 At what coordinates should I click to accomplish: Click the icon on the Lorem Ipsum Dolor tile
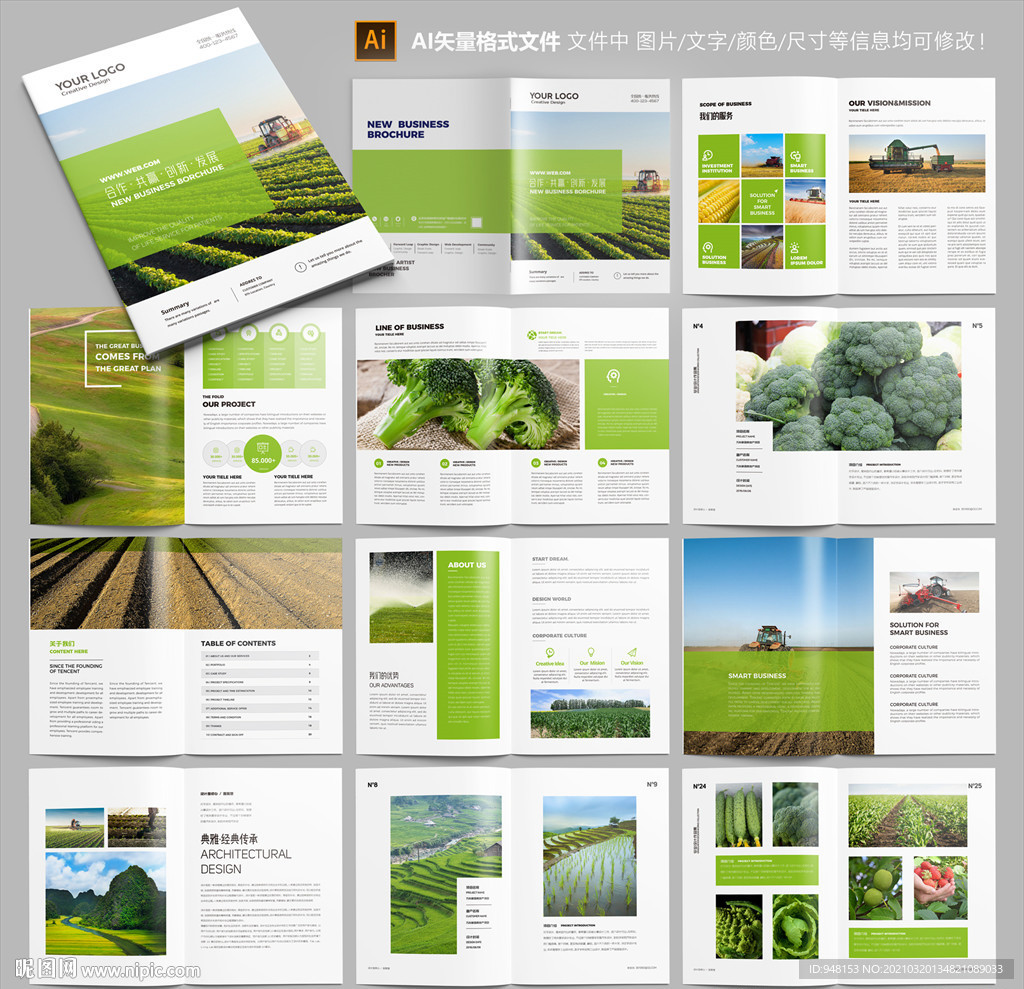click(x=795, y=248)
